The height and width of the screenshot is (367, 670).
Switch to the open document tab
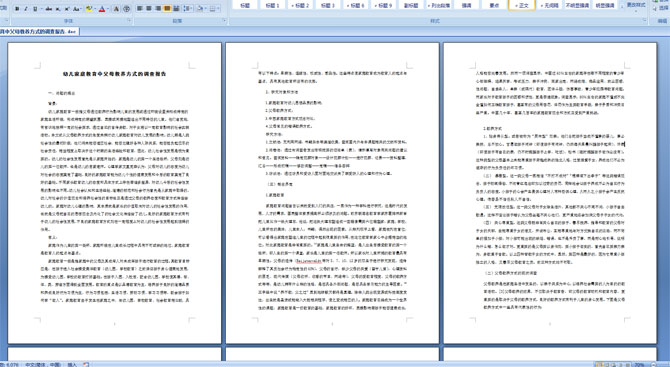point(39,32)
